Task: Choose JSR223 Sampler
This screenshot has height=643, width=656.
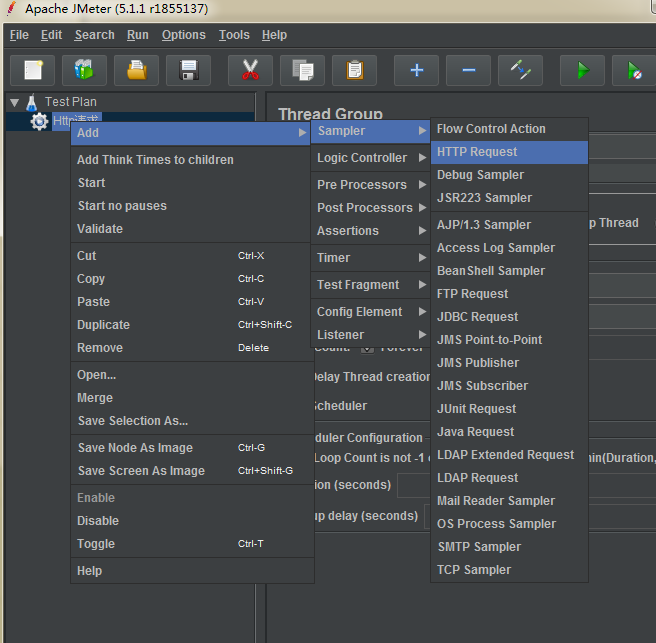Action: [x=509, y=198]
